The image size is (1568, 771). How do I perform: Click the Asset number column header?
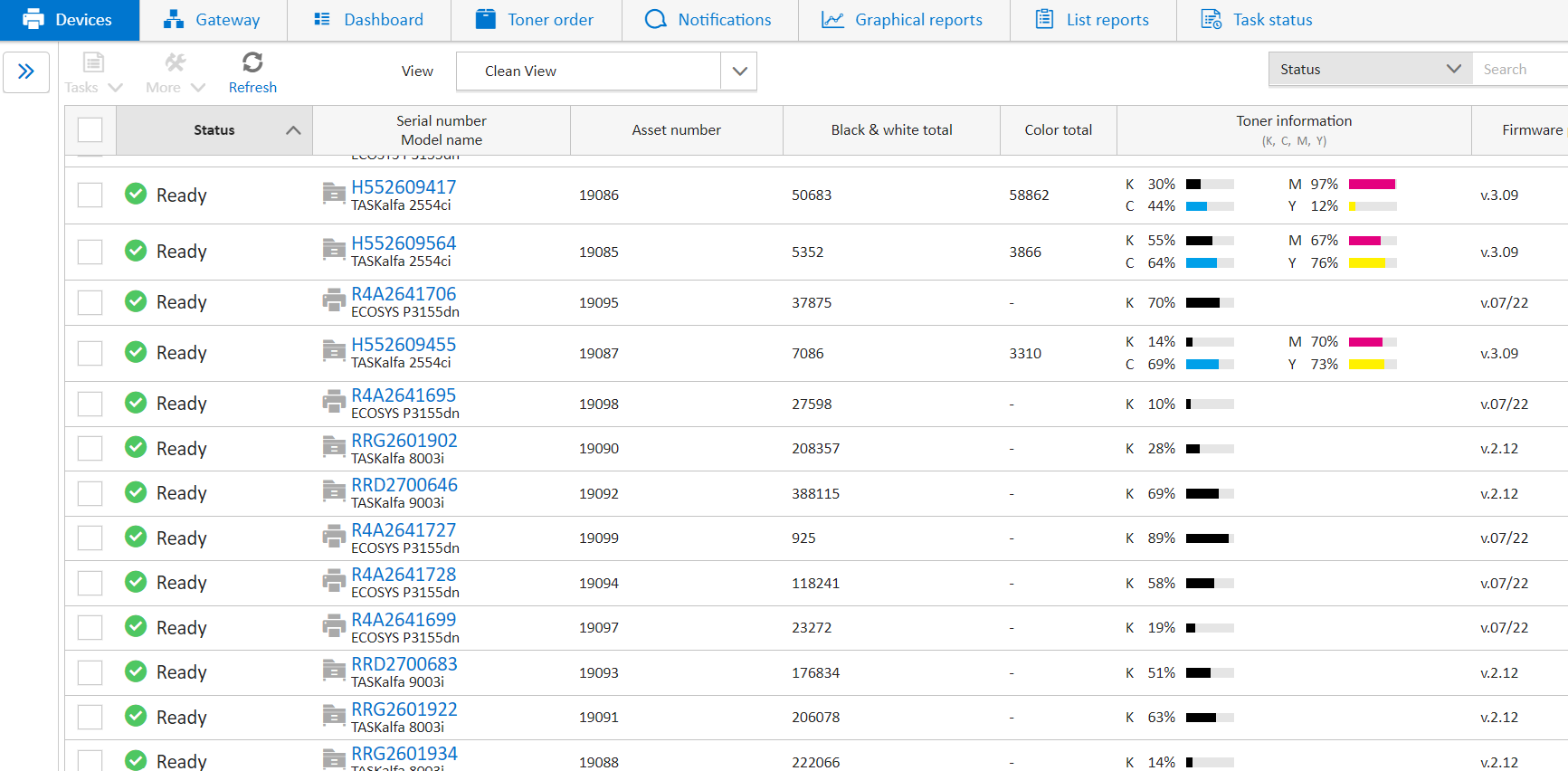pos(677,129)
